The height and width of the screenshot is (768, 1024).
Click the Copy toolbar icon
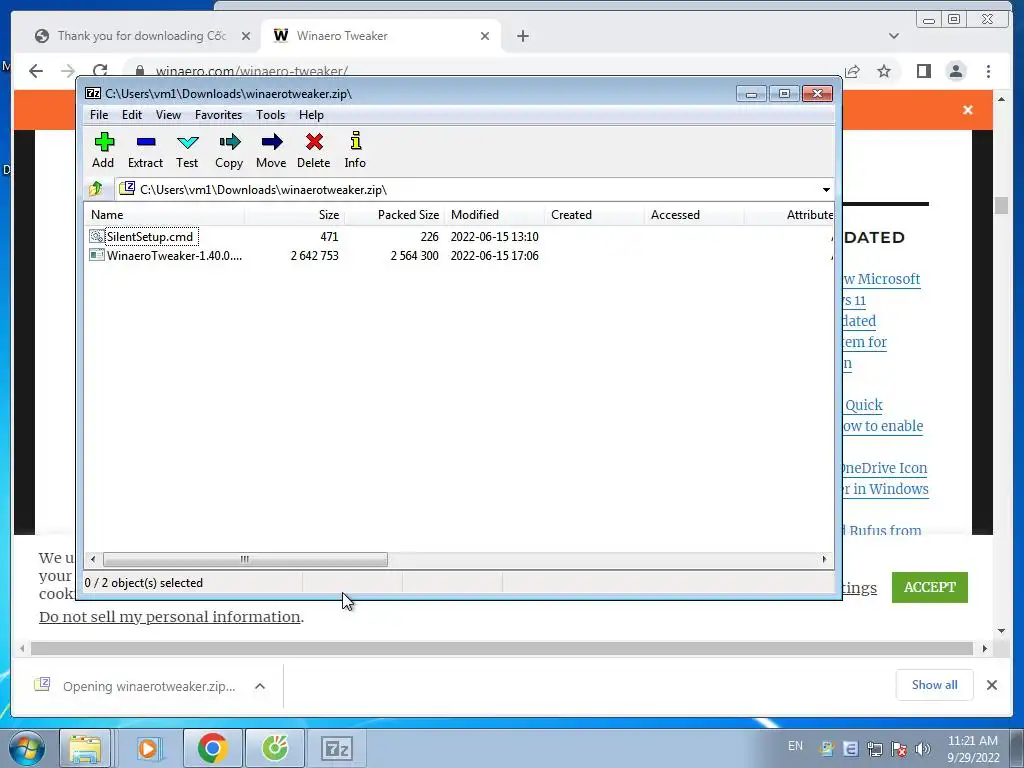(229, 150)
